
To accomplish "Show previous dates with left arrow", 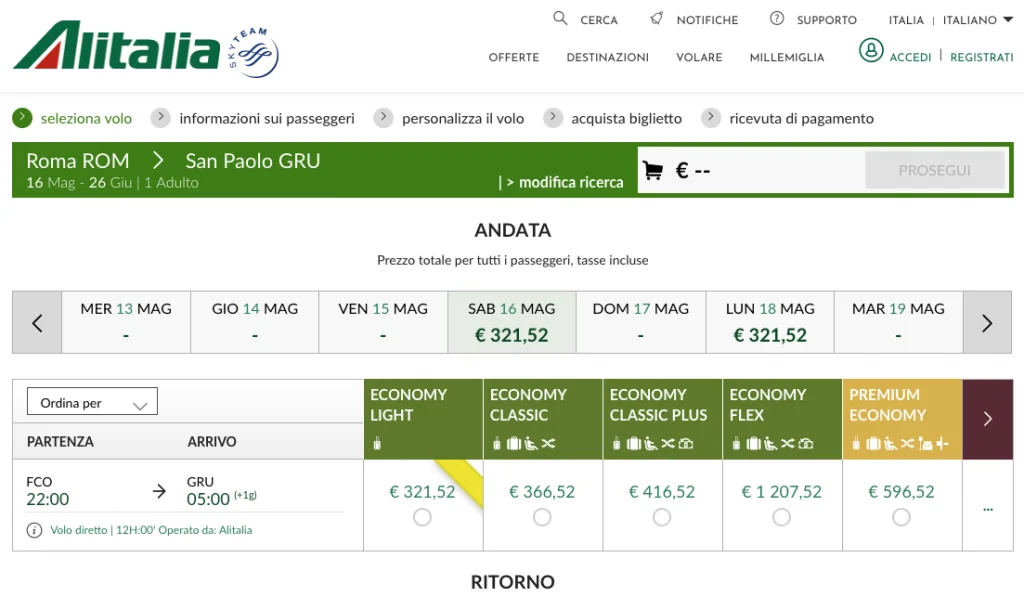I will [x=37, y=323].
